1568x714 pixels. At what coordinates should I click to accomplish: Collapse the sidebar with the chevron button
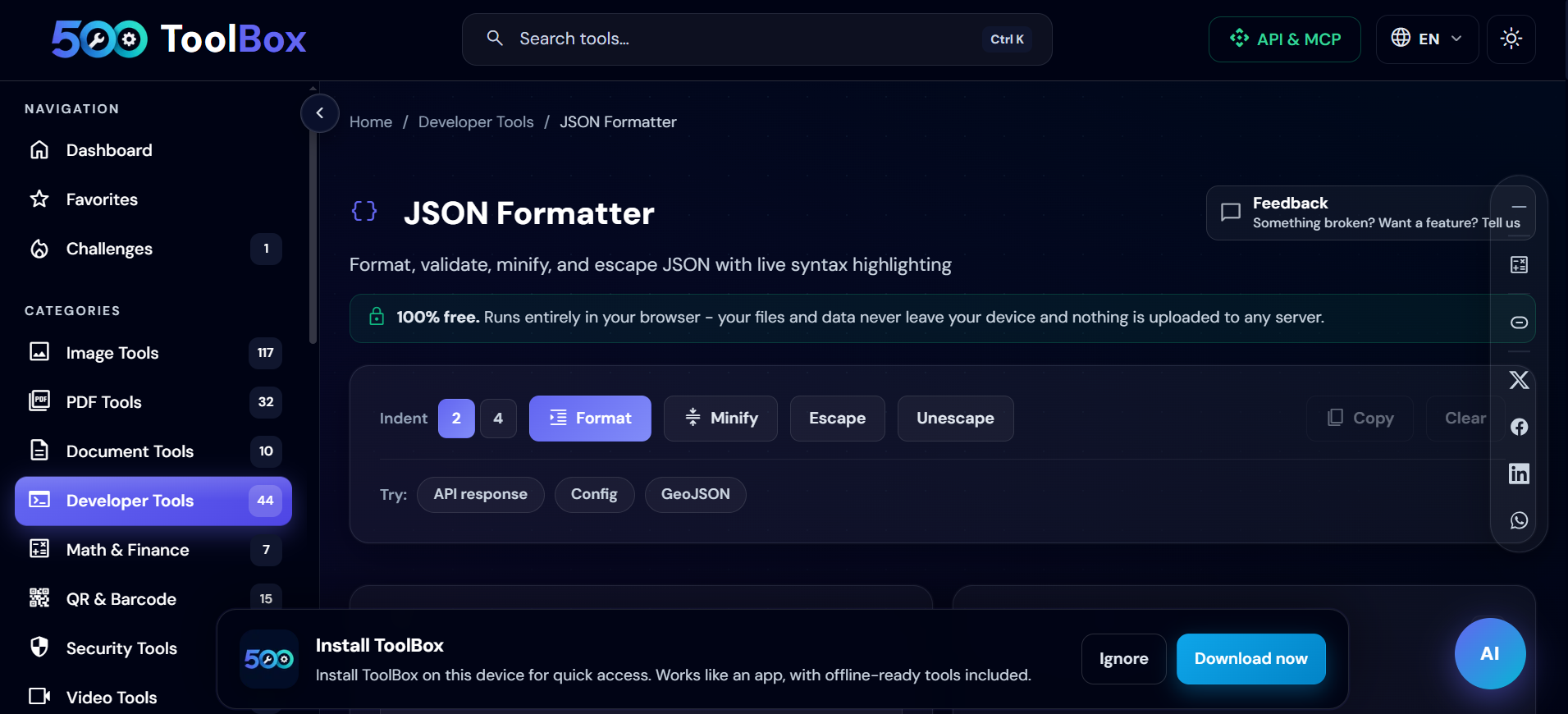[x=320, y=113]
